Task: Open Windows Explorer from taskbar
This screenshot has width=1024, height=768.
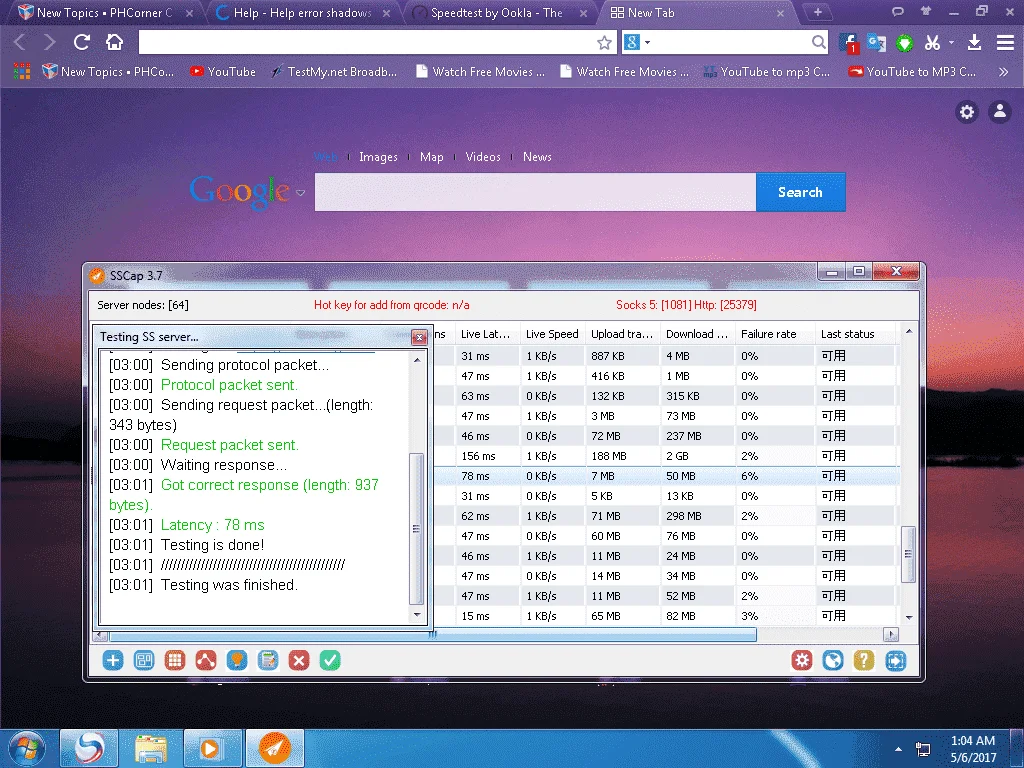Action: click(x=151, y=748)
